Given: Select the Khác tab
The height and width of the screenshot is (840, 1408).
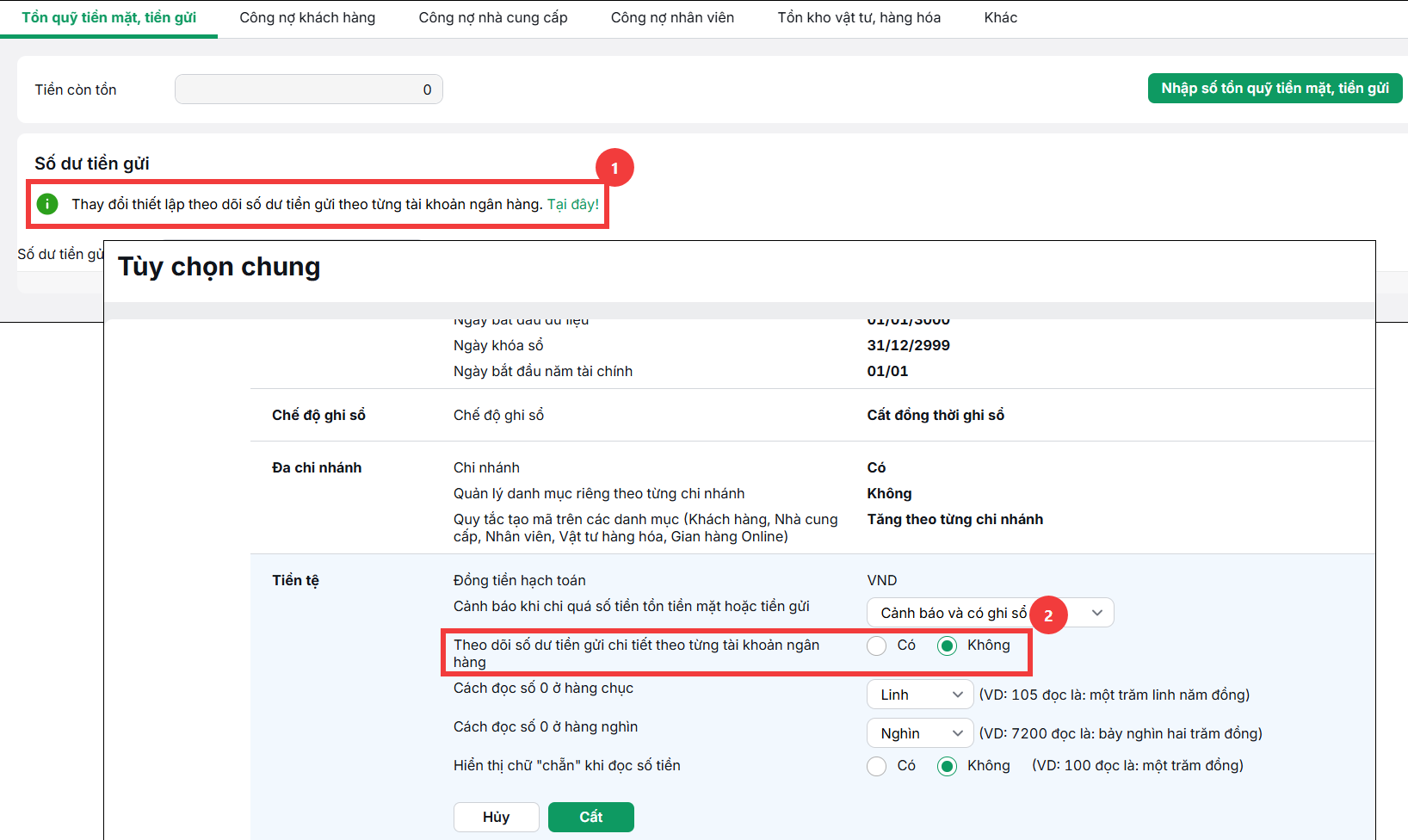Looking at the screenshot, I should click(1001, 18).
